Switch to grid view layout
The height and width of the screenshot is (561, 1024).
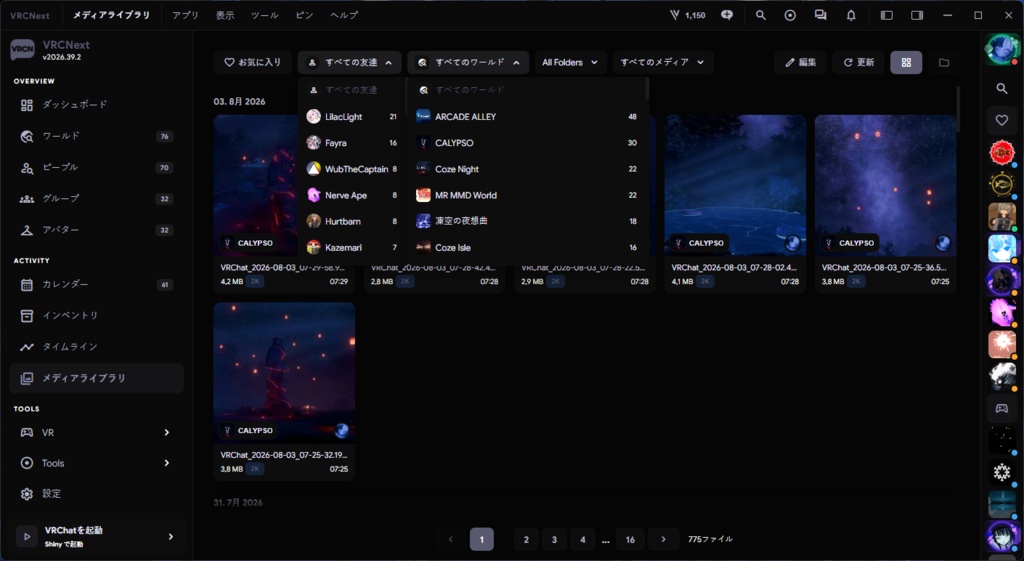coord(906,63)
